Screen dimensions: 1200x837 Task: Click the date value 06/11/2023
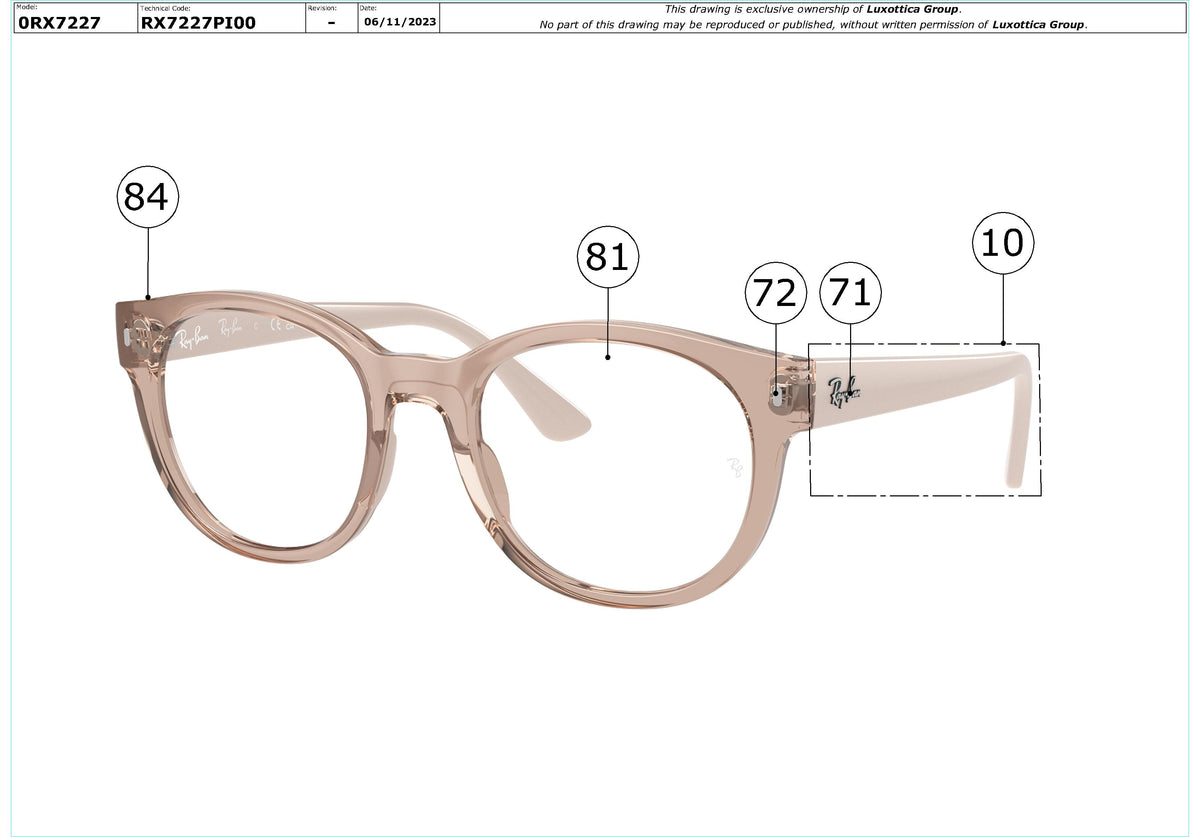coord(400,21)
